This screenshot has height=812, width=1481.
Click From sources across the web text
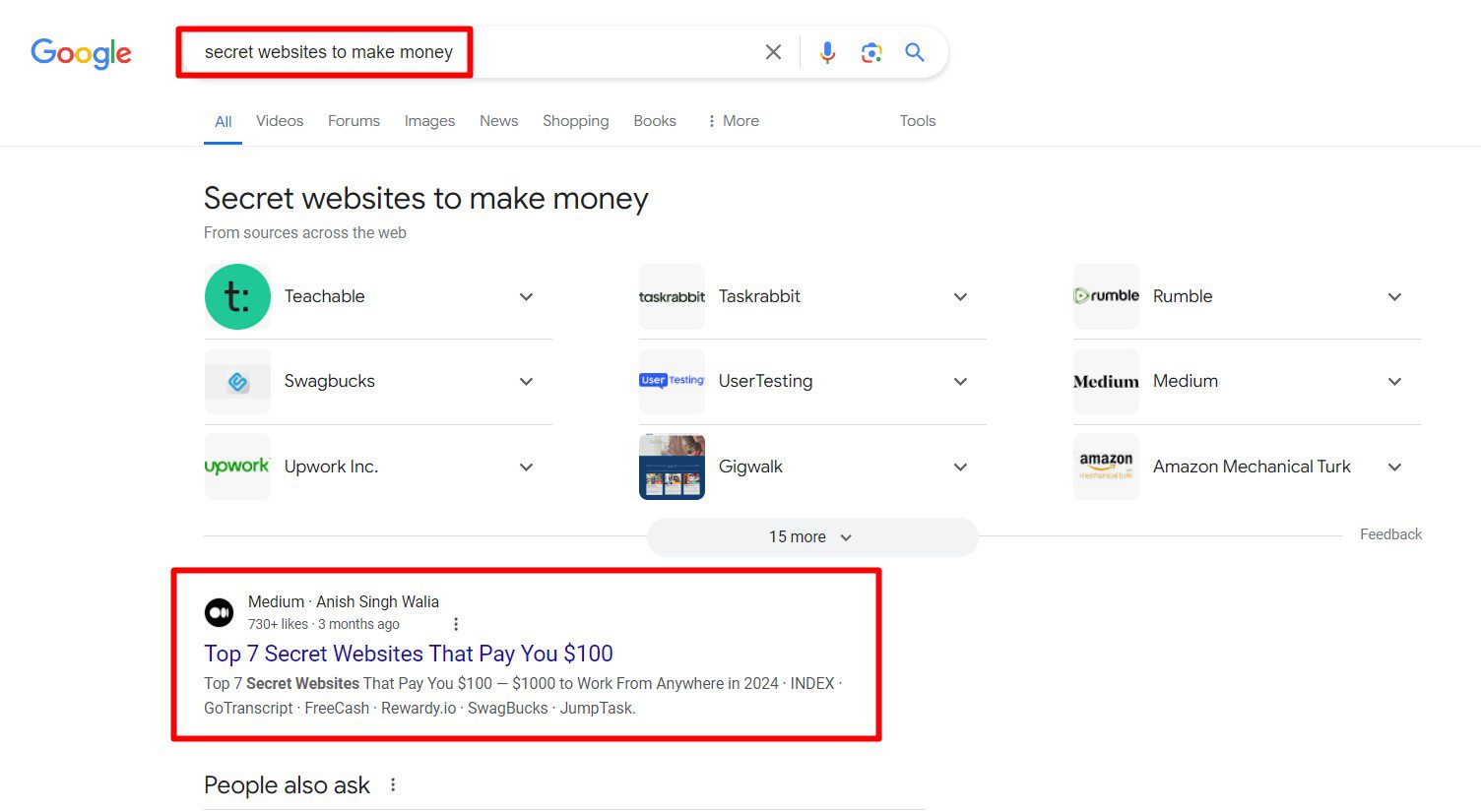305,233
